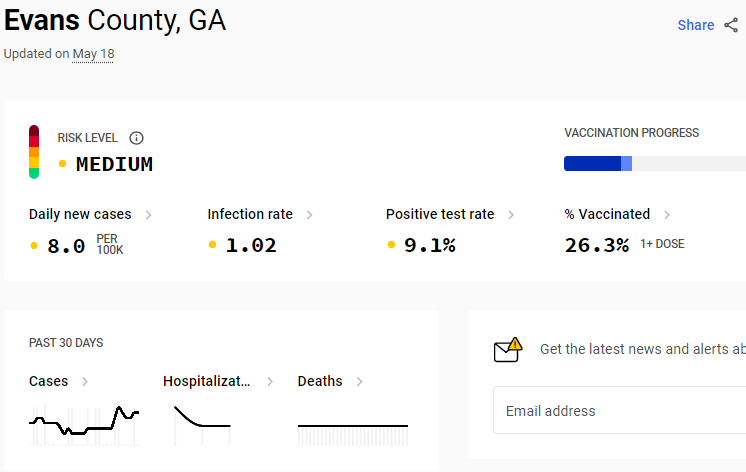Click the Cases chevron arrow

click(x=85, y=382)
